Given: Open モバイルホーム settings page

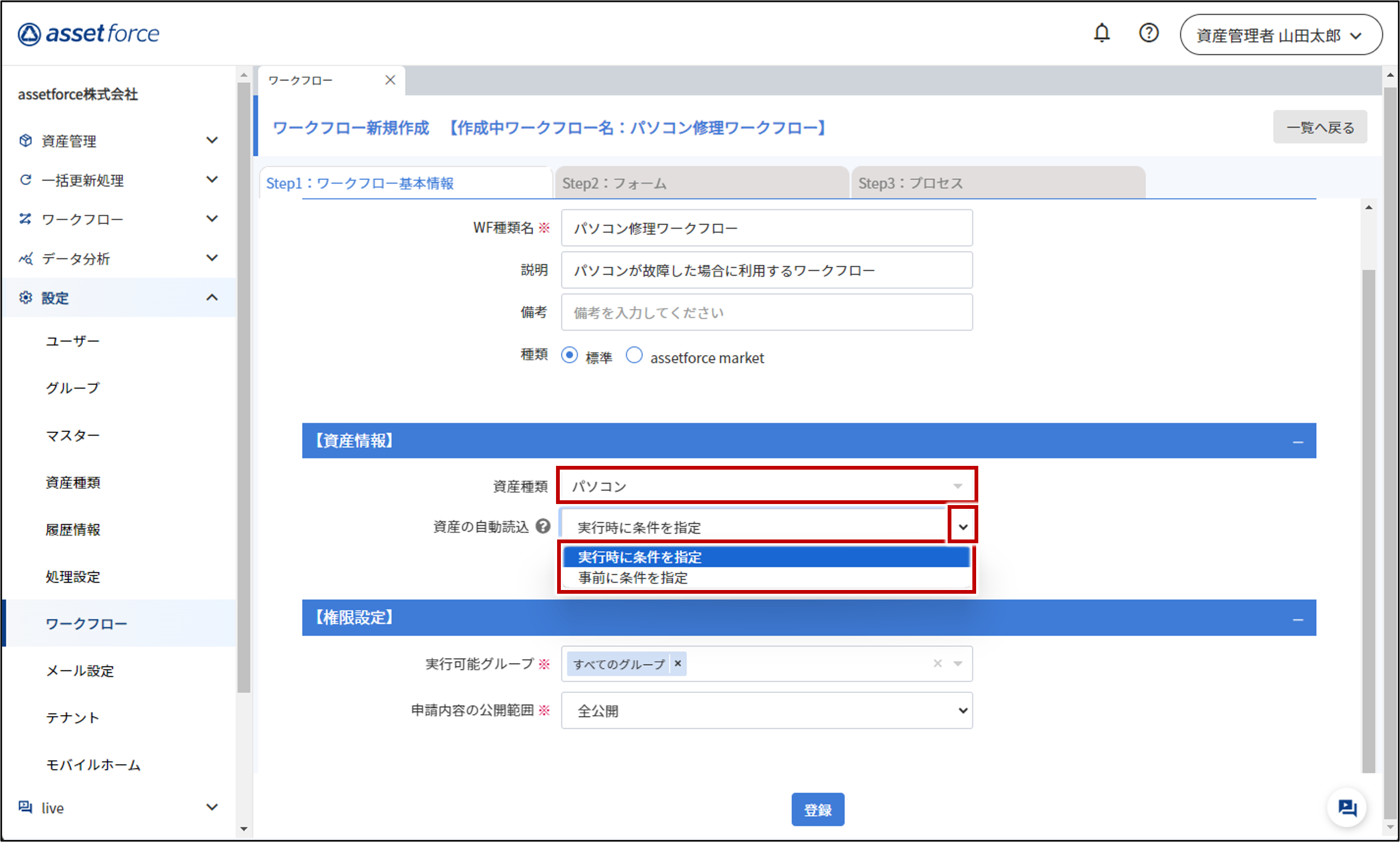Looking at the screenshot, I should pyautogui.click(x=93, y=765).
